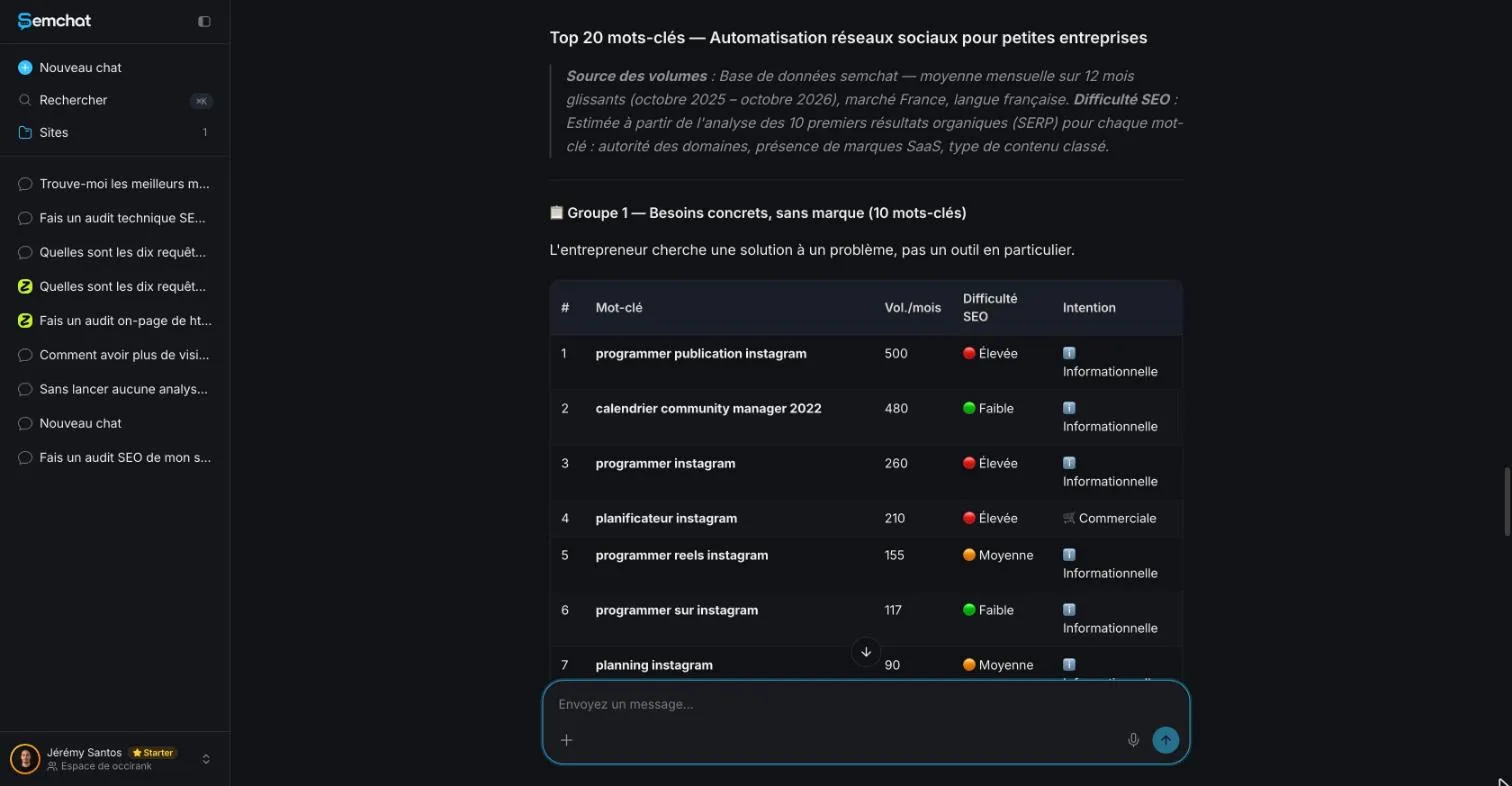Click the folder icon next to Sites

pyautogui.click(x=26, y=132)
